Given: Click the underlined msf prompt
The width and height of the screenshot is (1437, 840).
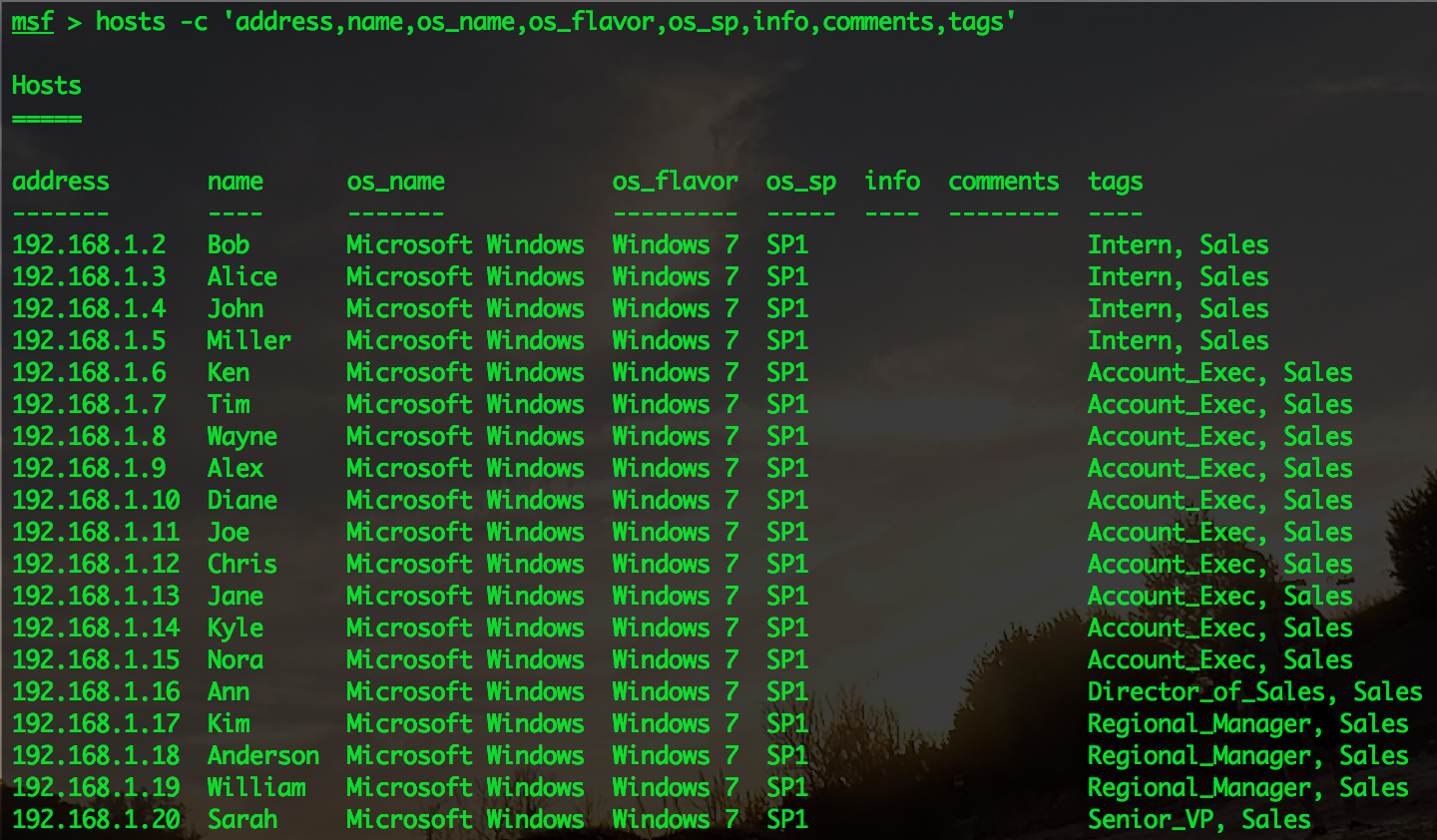Looking at the screenshot, I should point(32,22).
